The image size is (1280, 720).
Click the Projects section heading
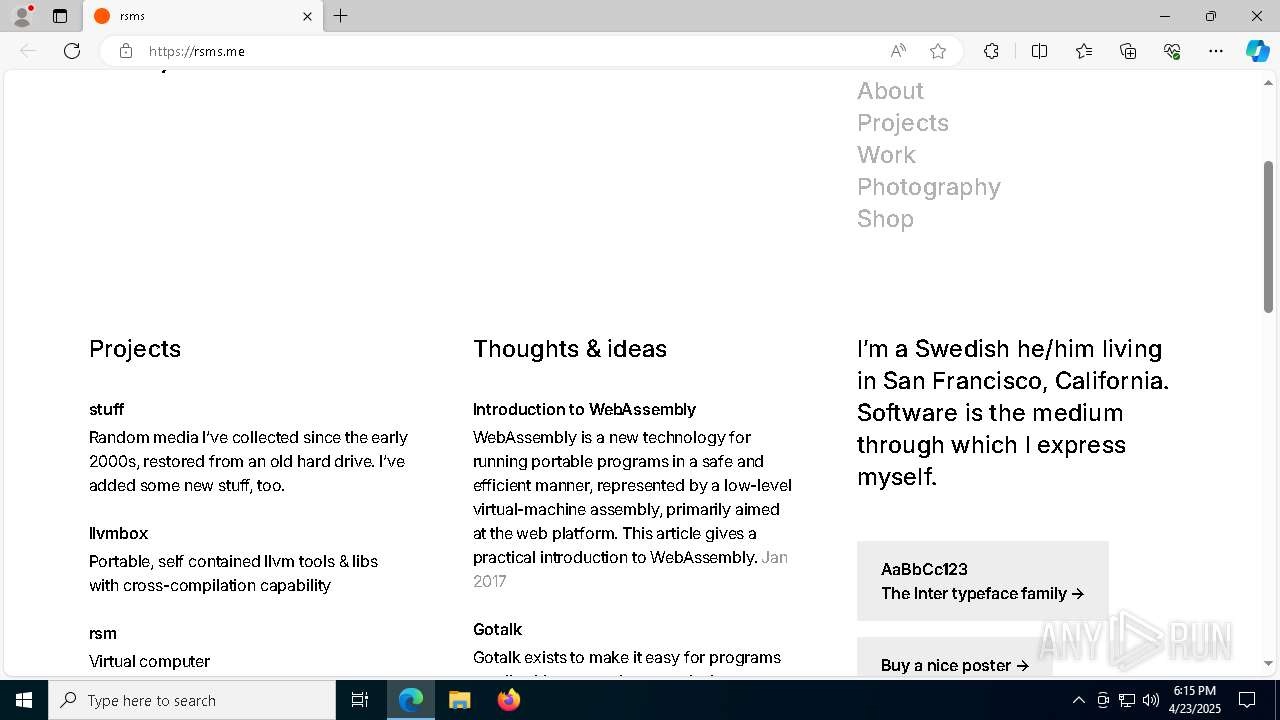[x=135, y=349]
